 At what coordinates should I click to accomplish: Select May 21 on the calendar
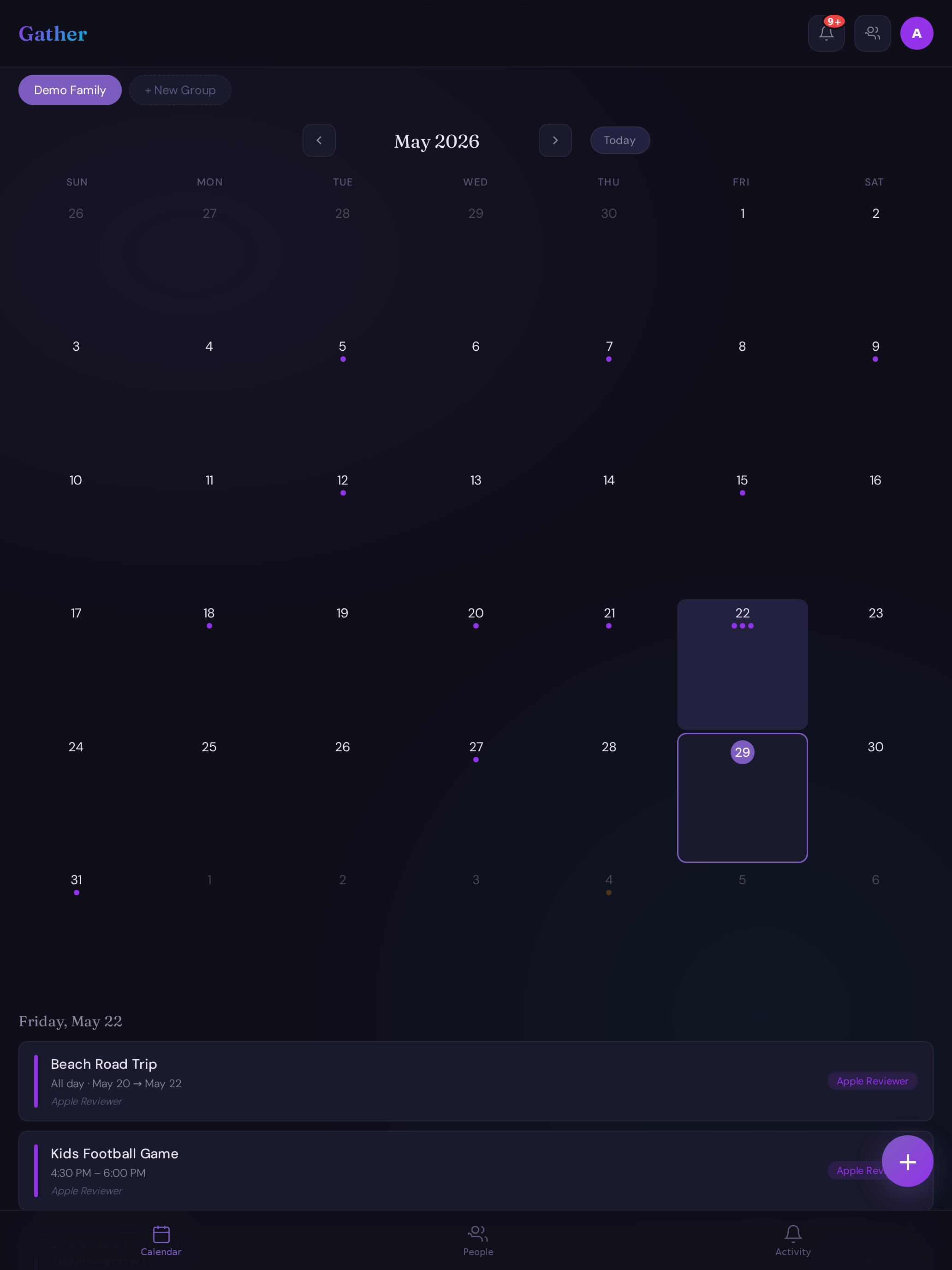(x=609, y=664)
